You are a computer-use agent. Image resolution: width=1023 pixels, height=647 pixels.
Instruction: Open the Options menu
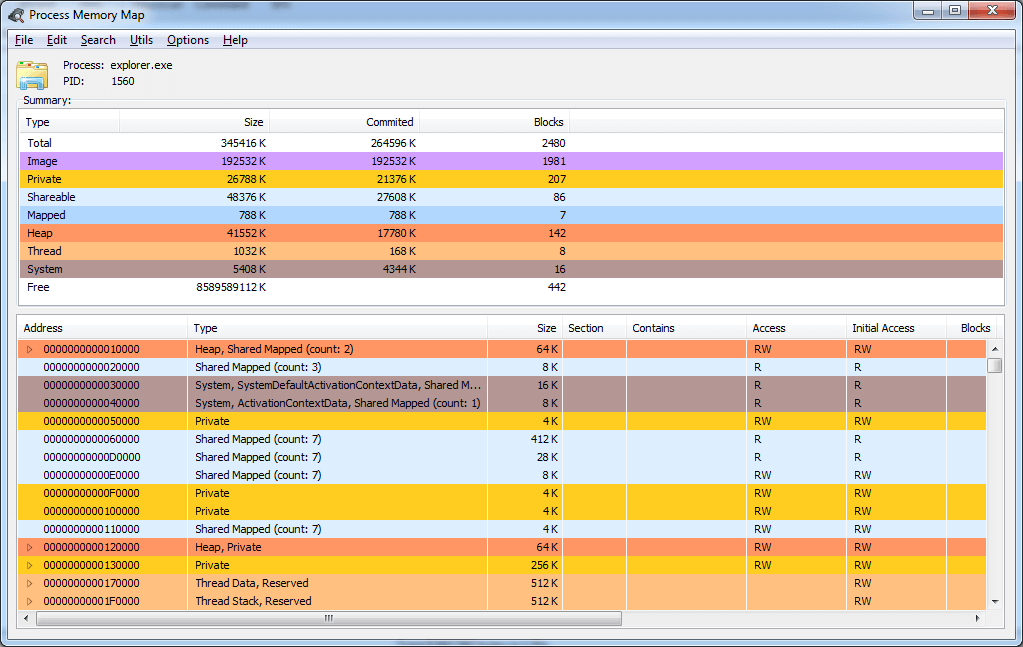click(187, 40)
